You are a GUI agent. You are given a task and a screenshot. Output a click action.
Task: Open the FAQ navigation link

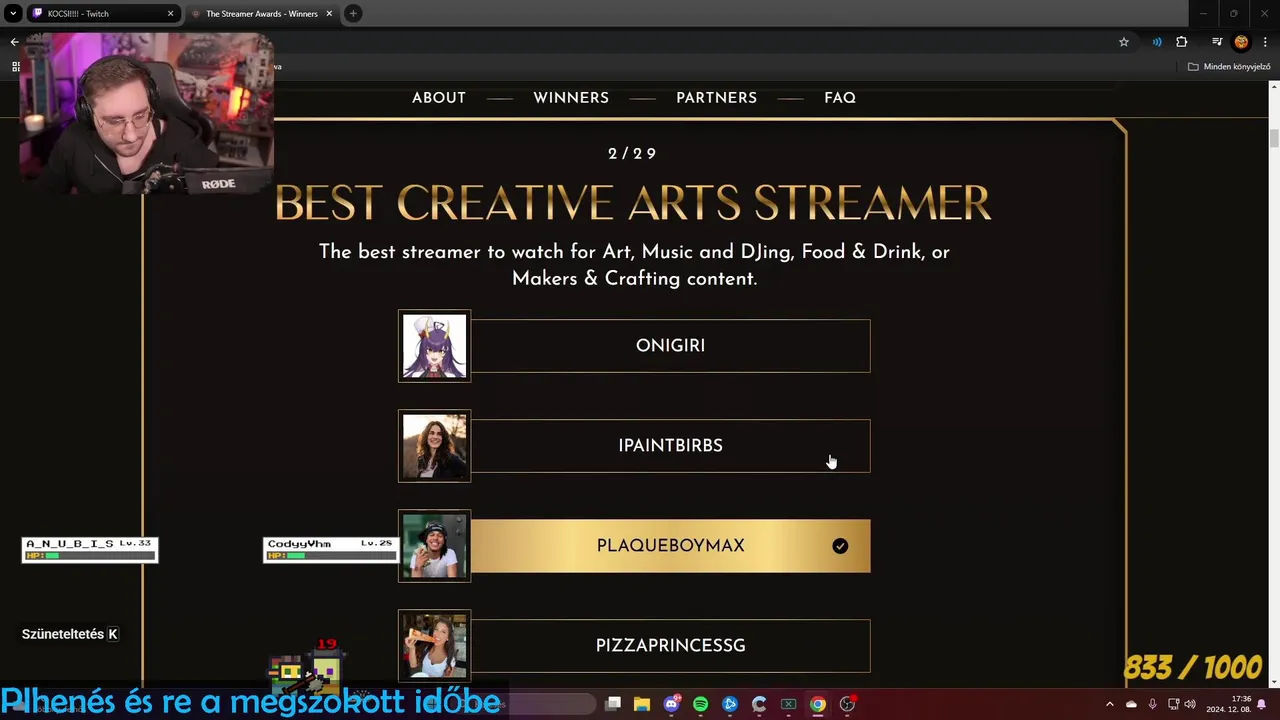pos(840,98)
